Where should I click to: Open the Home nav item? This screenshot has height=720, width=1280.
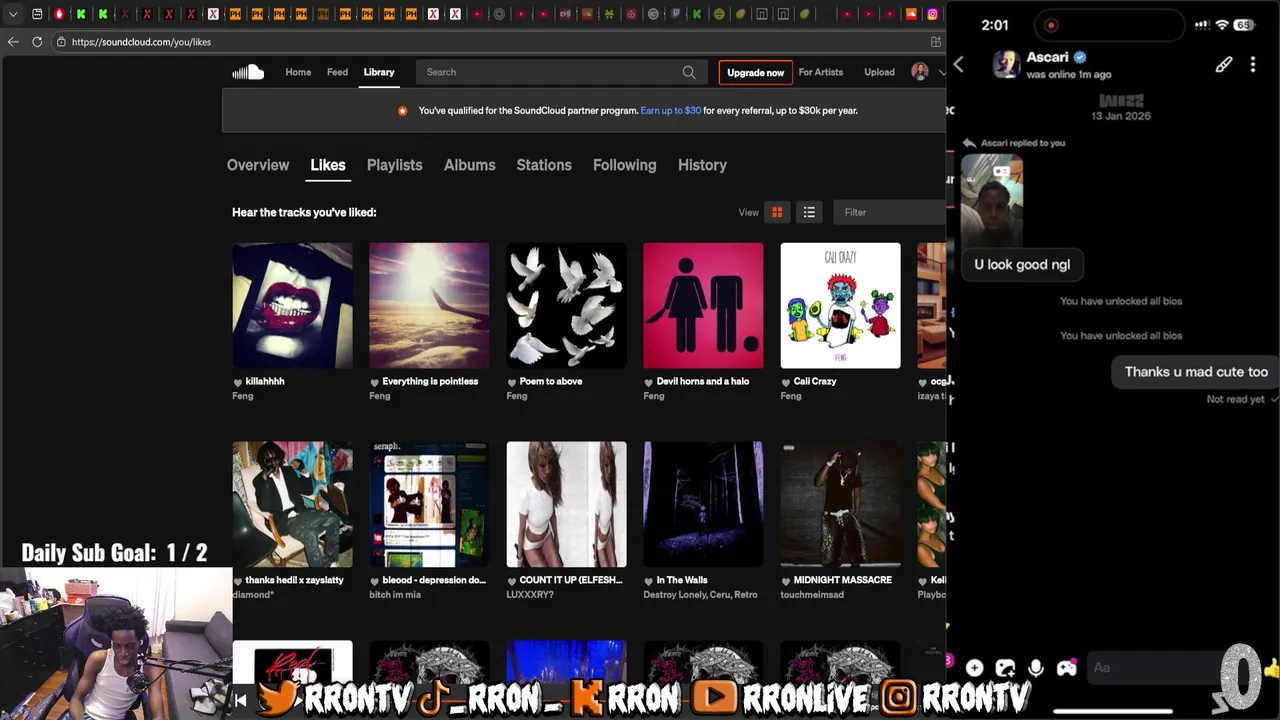pos(298,72)
